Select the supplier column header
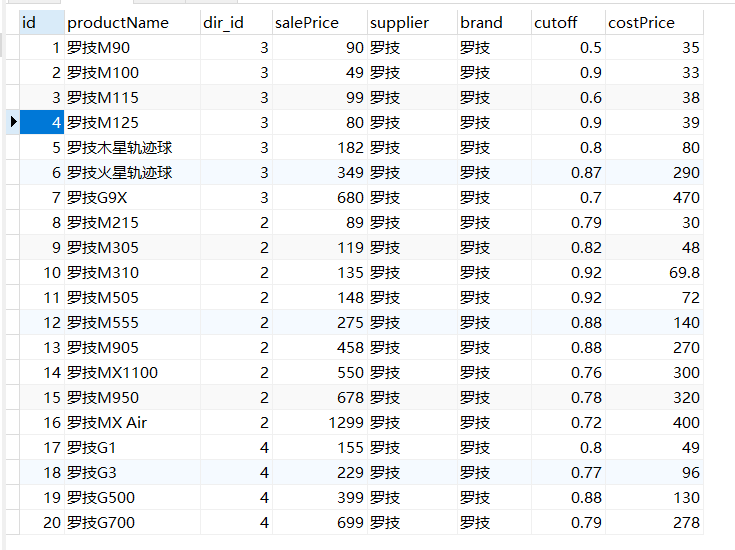Screen dimensions: 735x550 [412, 23]
